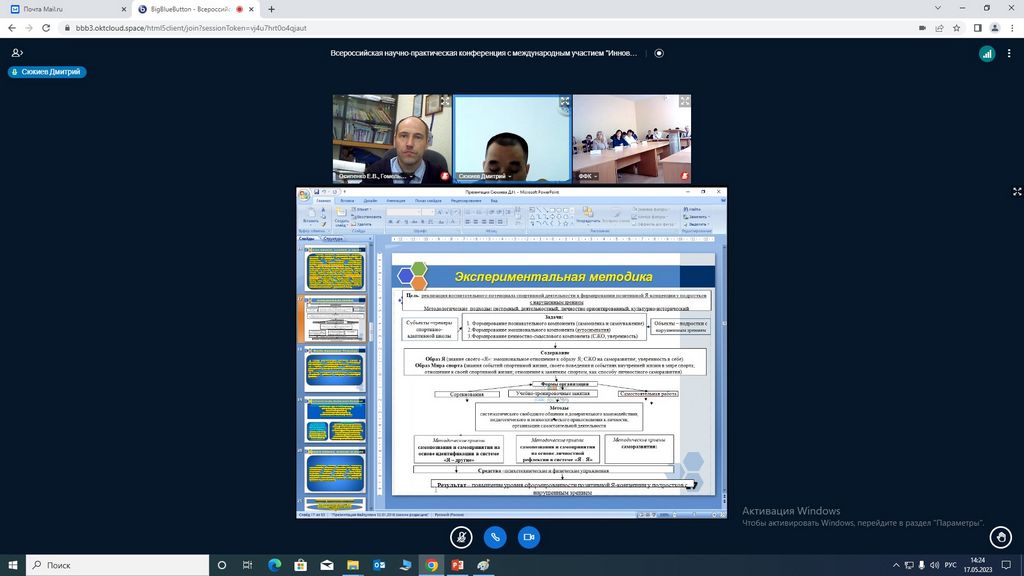Open File Explorer from the taskbar
Image resolution: width=1024 pixels, height=576 pixels.
(x=353, y=565)
